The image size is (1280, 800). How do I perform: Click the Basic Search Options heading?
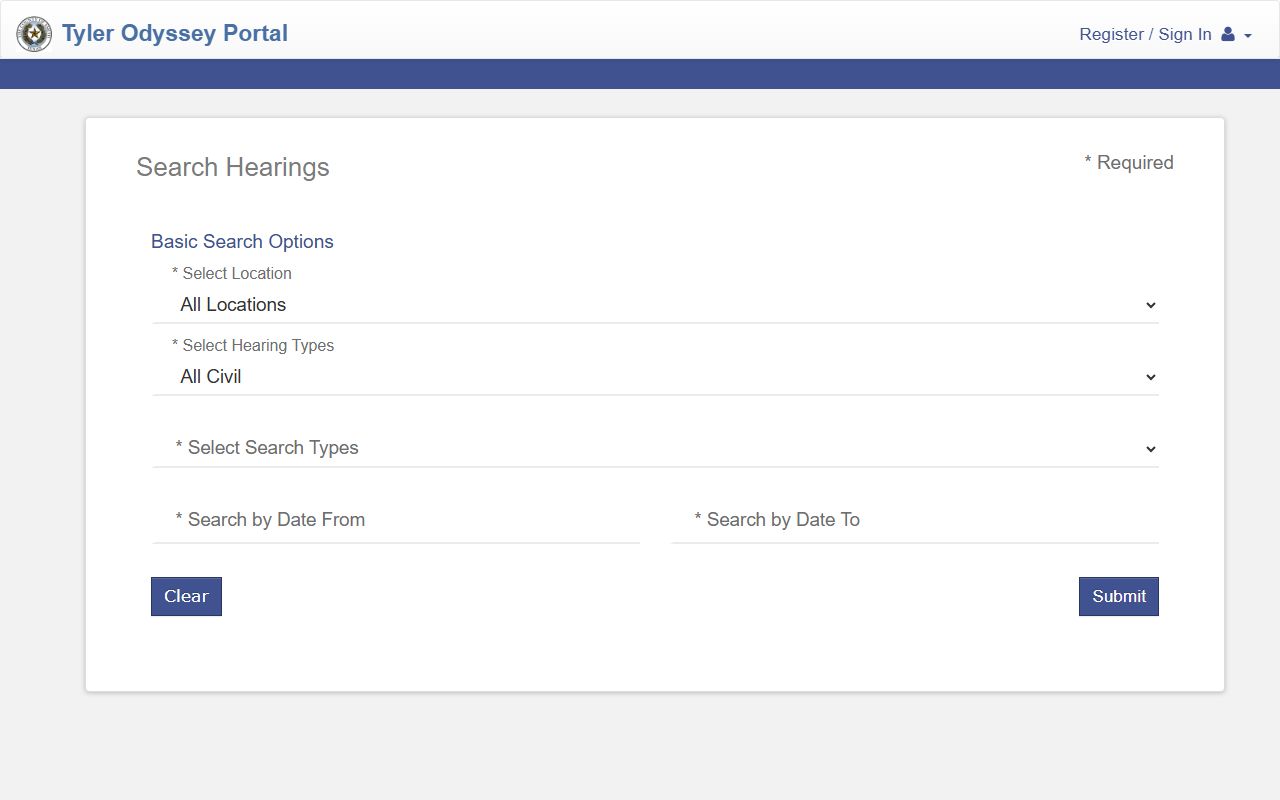(242, 241)
